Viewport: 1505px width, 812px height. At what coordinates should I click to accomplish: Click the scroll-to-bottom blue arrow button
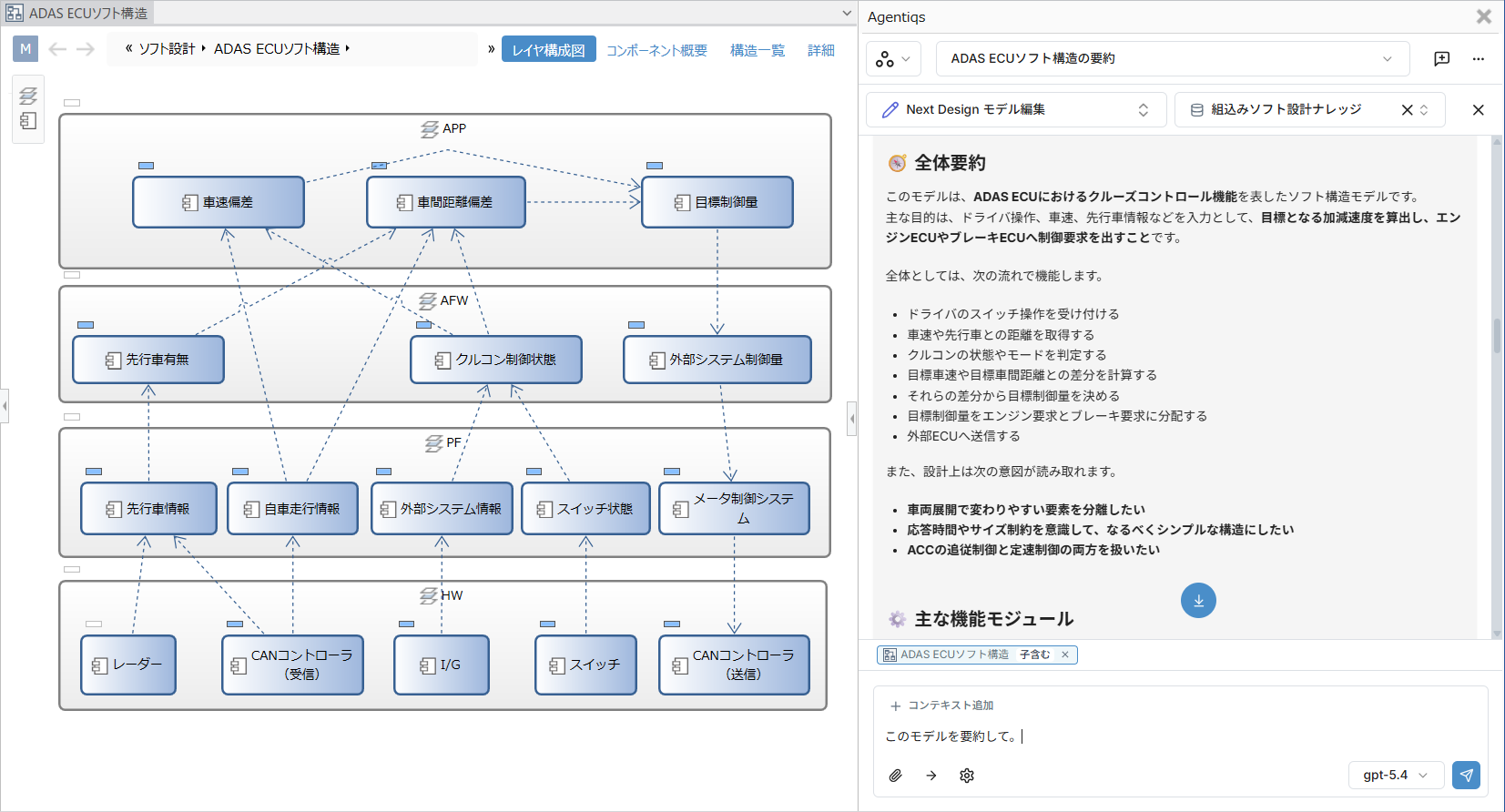[x=1198, y=600]
